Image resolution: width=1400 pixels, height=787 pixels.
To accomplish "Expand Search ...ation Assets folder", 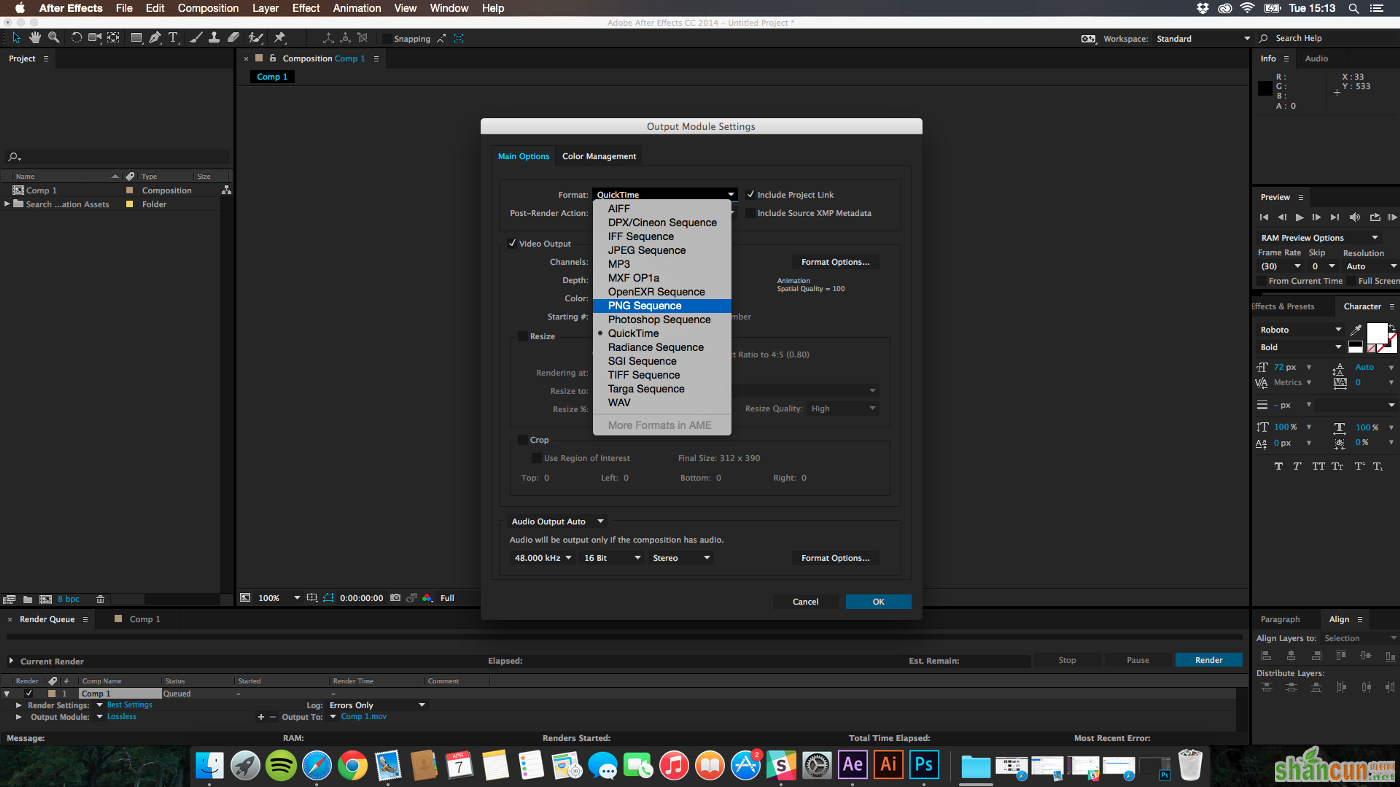I will coord(7,204).
